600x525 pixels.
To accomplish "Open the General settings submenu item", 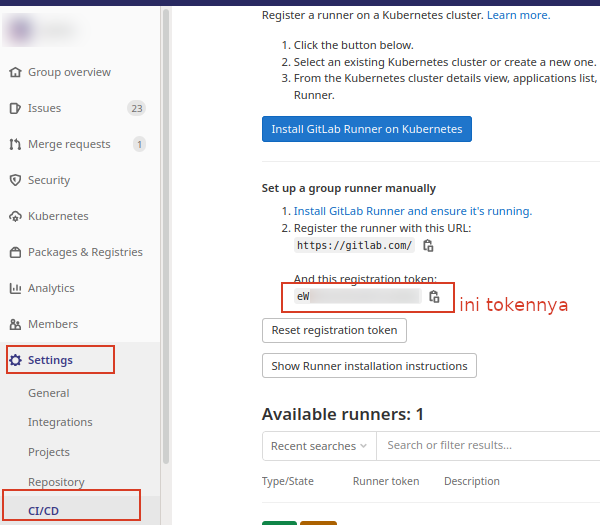I will (x=49, y=393).
